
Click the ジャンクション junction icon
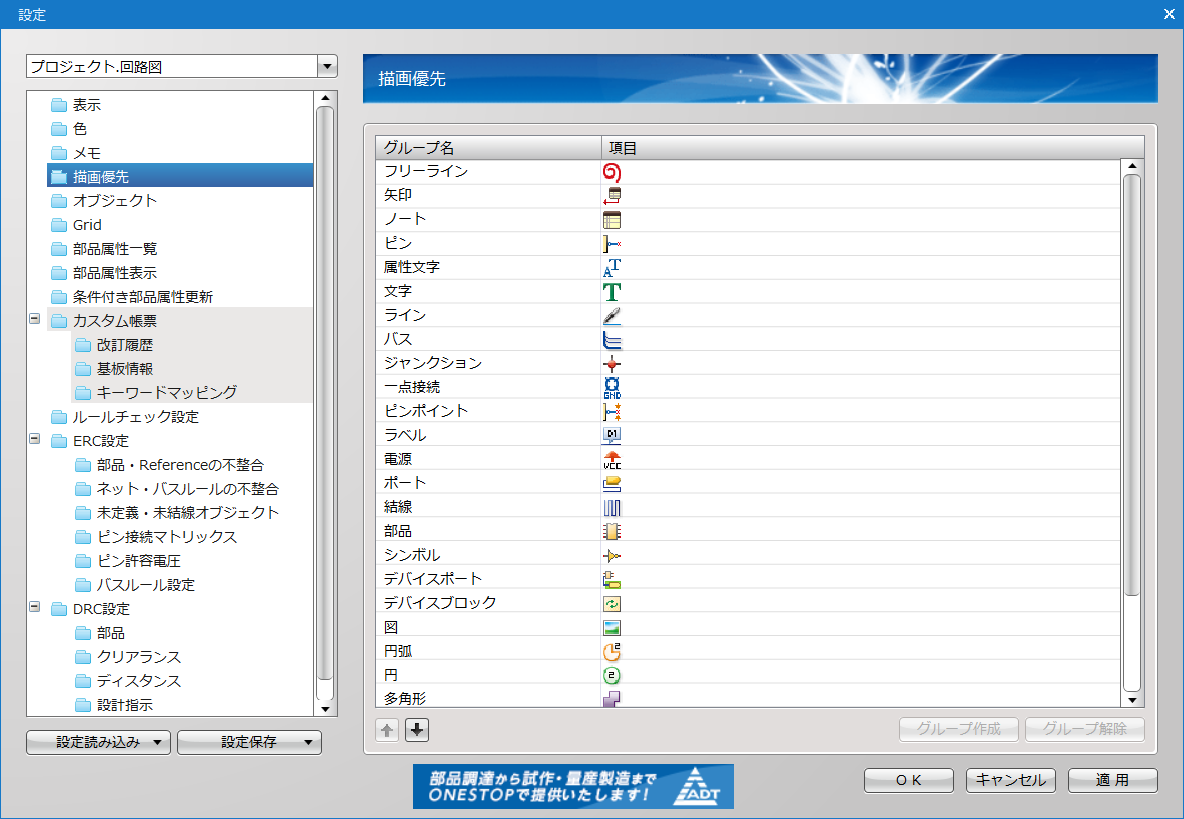[x=612, y=364]
